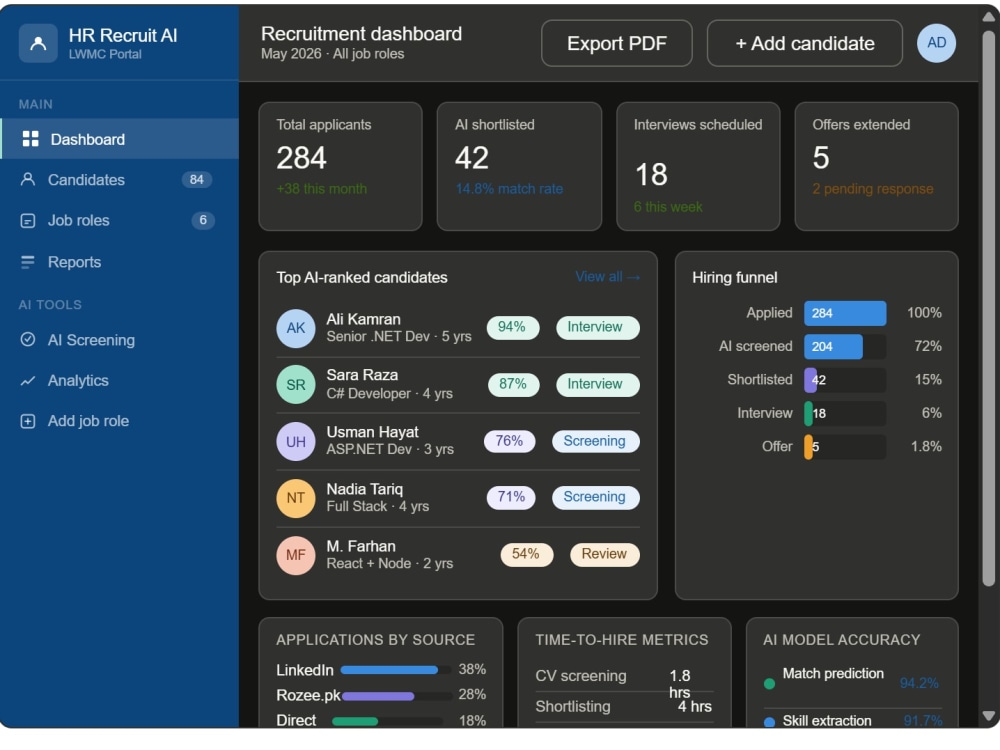The width and height of the screenshot is (1000, 750).
Task: Click the Interview funnel bar showing 18
Action: (808, 413)
